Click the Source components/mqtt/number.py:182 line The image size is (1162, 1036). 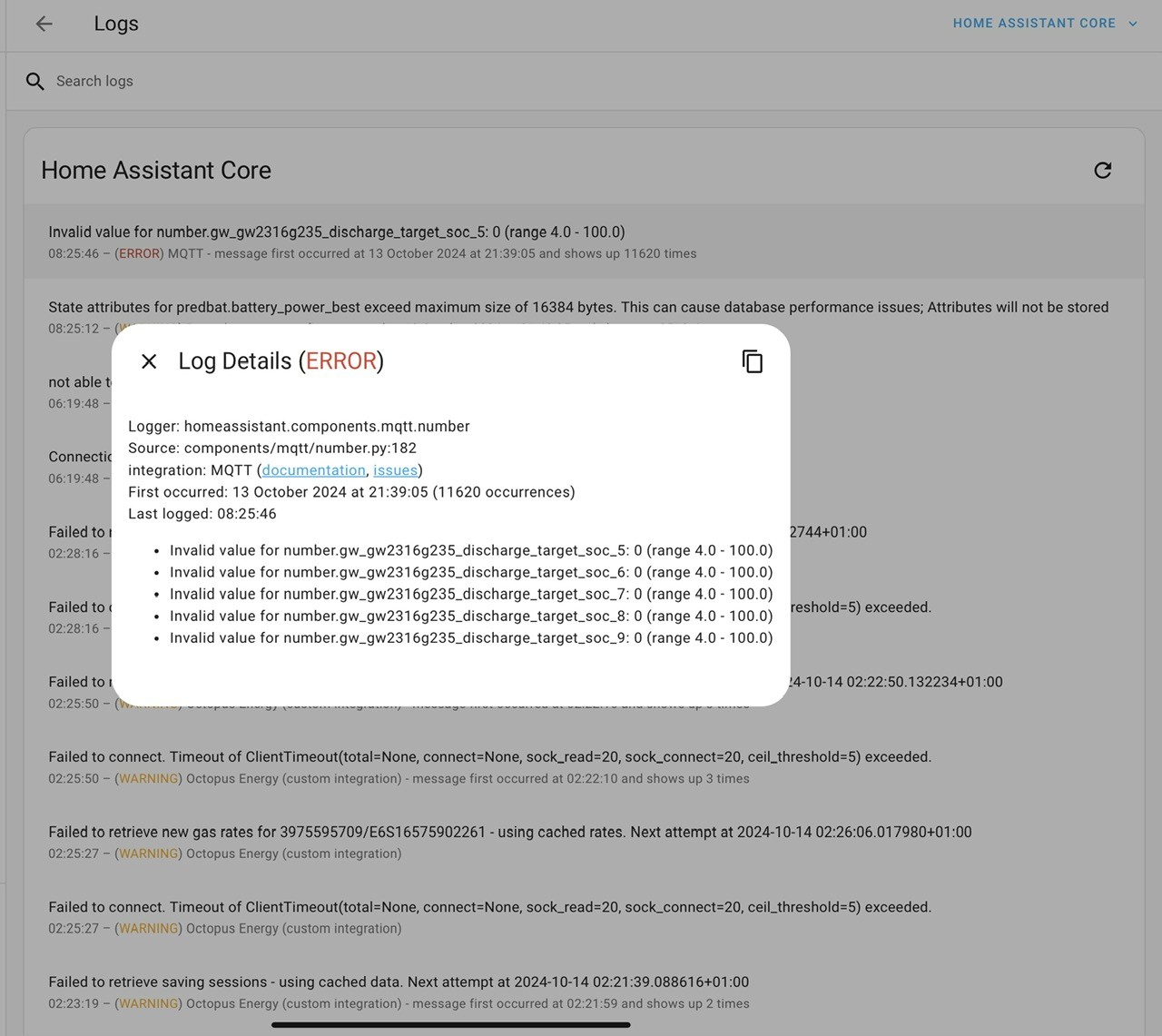272,449
